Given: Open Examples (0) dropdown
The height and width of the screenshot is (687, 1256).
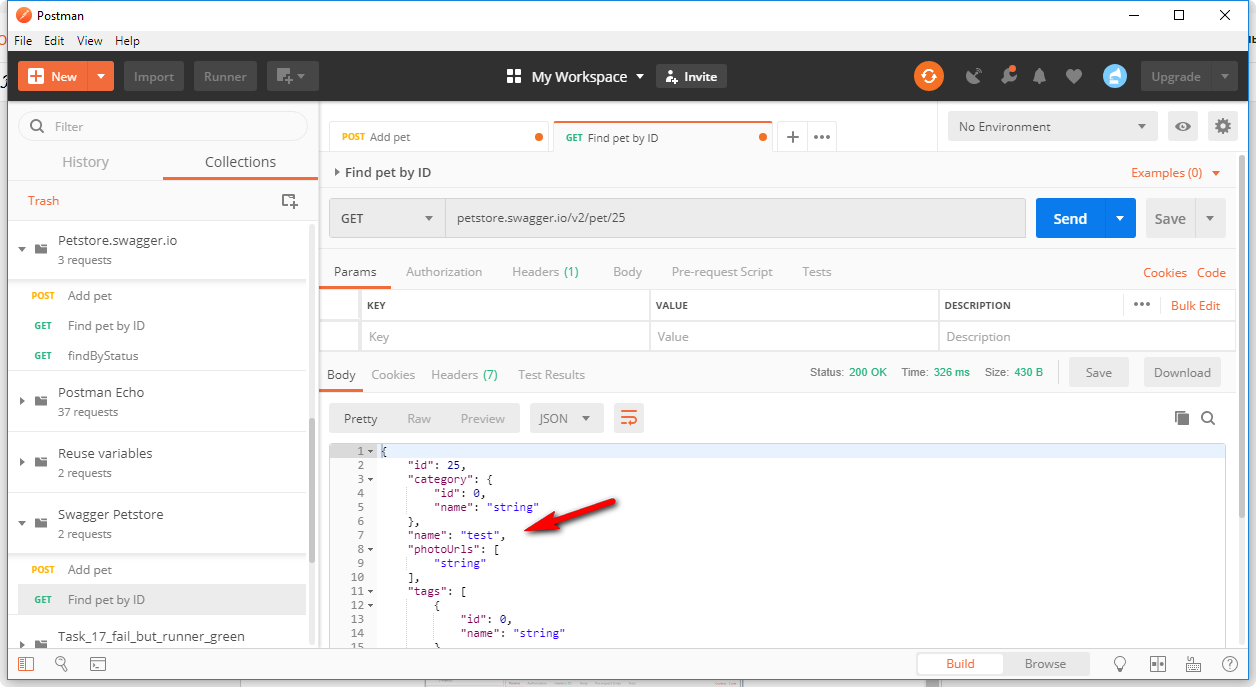Looking at the screenshot, I should coord(1176,173).
